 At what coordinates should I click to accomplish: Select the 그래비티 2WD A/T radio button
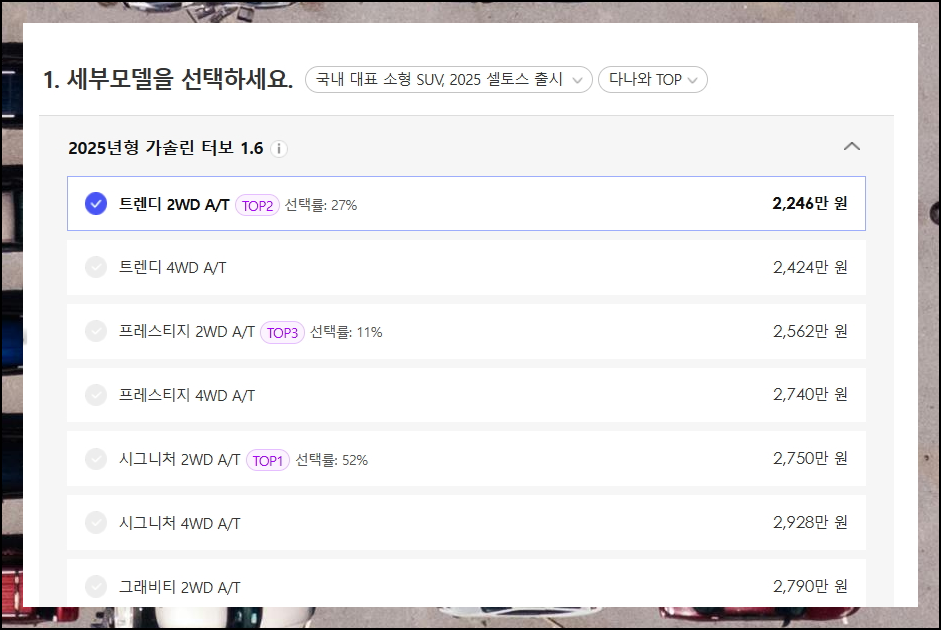pyautogui.click(x=96, y=587)
